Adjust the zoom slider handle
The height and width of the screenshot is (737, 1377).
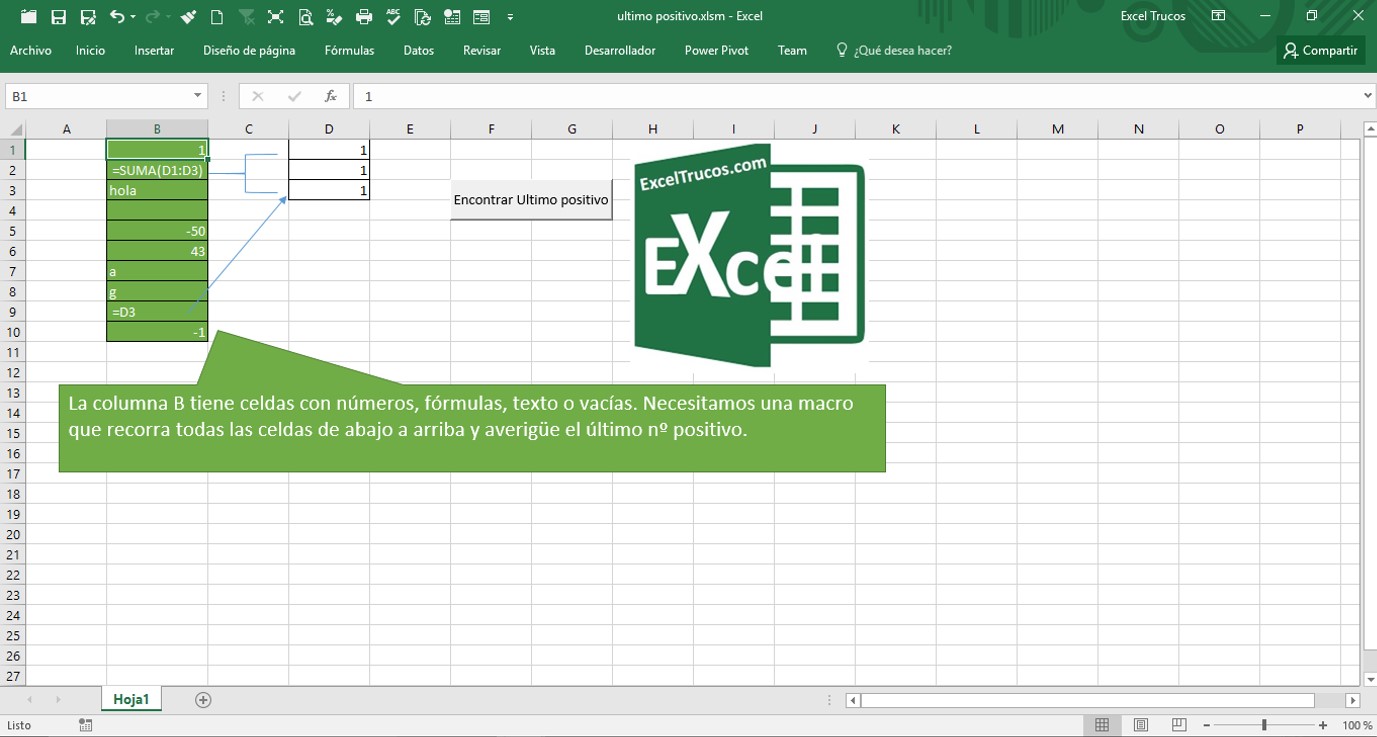coord(1264,725)
